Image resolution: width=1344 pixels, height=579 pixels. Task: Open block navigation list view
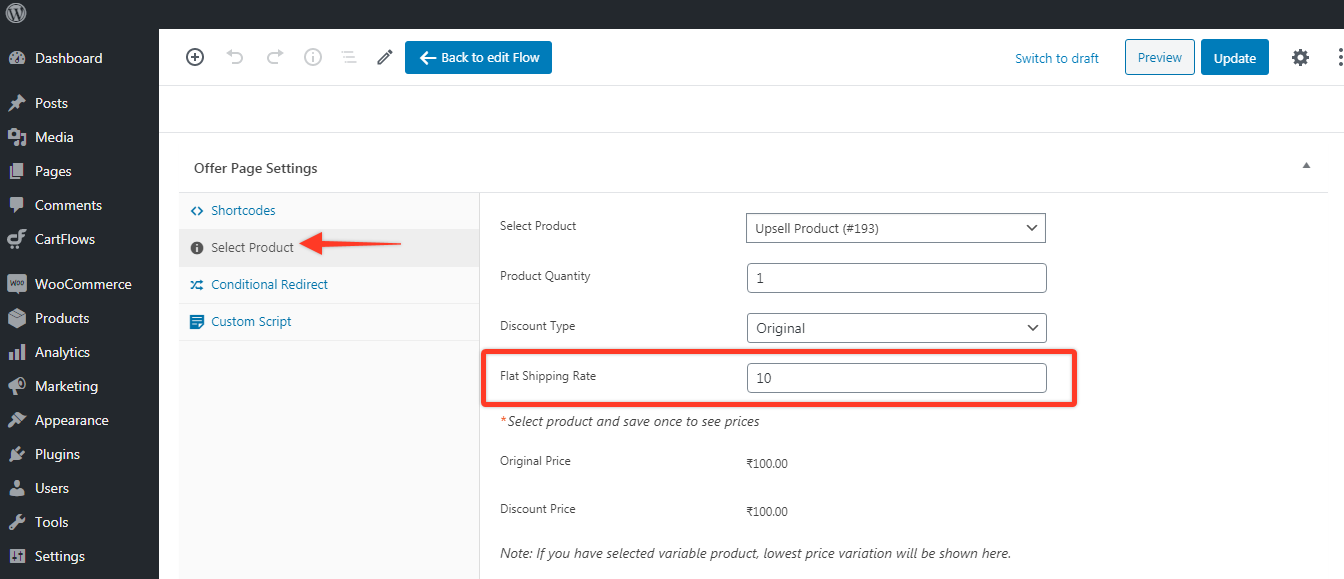pyautogui.click(x=349, y=57)
